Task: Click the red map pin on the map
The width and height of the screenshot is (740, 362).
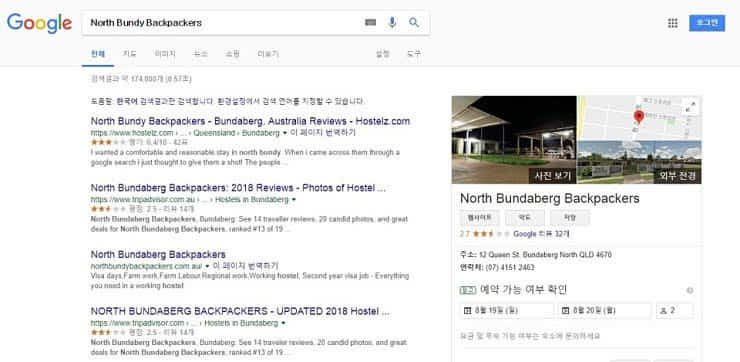Action: pyautogui.click(x=639, y=117)
